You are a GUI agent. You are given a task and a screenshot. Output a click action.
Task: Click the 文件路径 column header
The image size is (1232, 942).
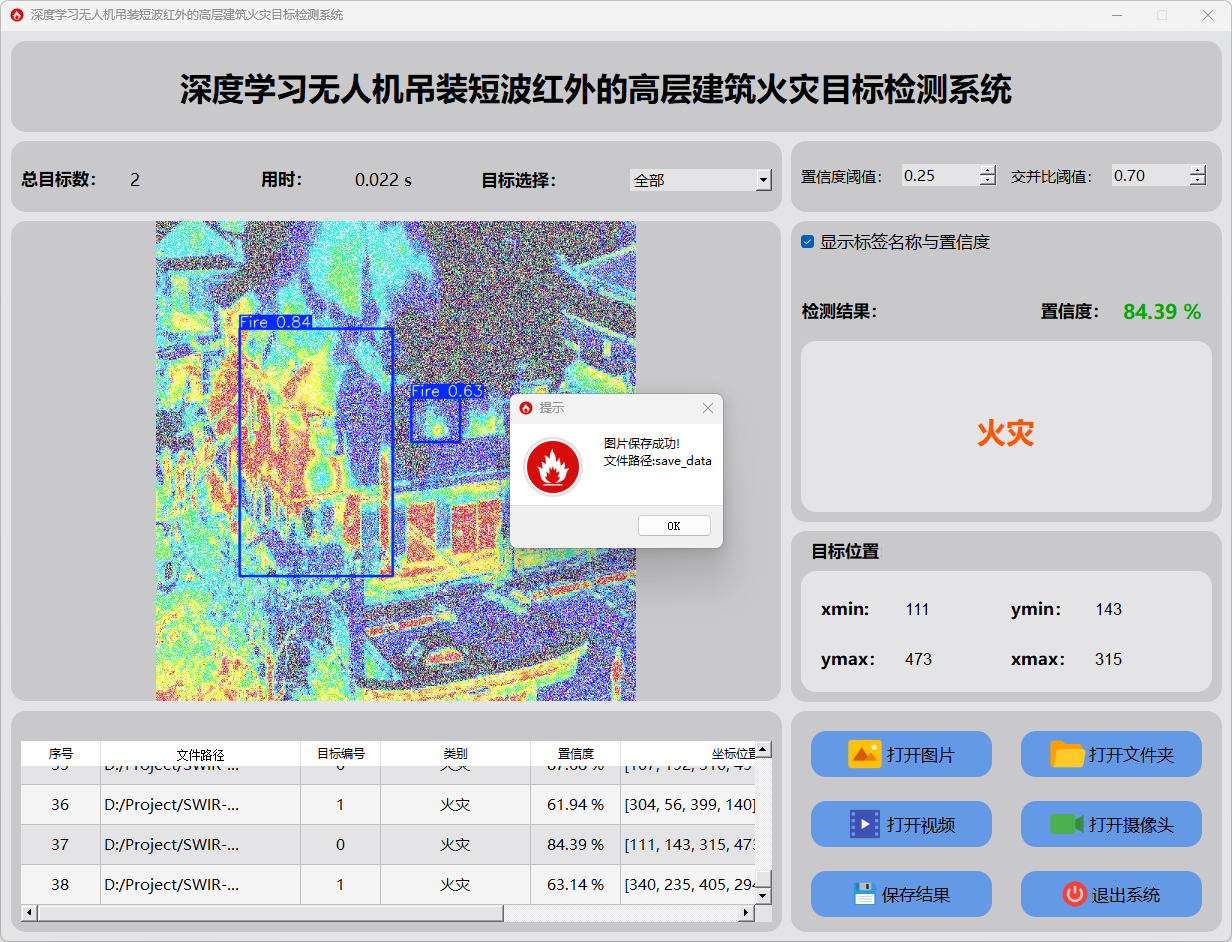tap(200, 754)
